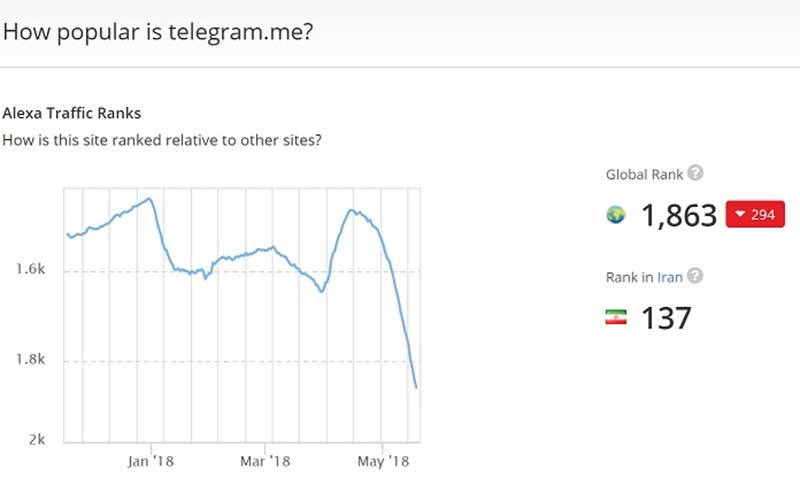Image resolution: width=800 pixels, height=500 pixels.
Task: Click the May '18 axis label
Action: pos(385,461)
